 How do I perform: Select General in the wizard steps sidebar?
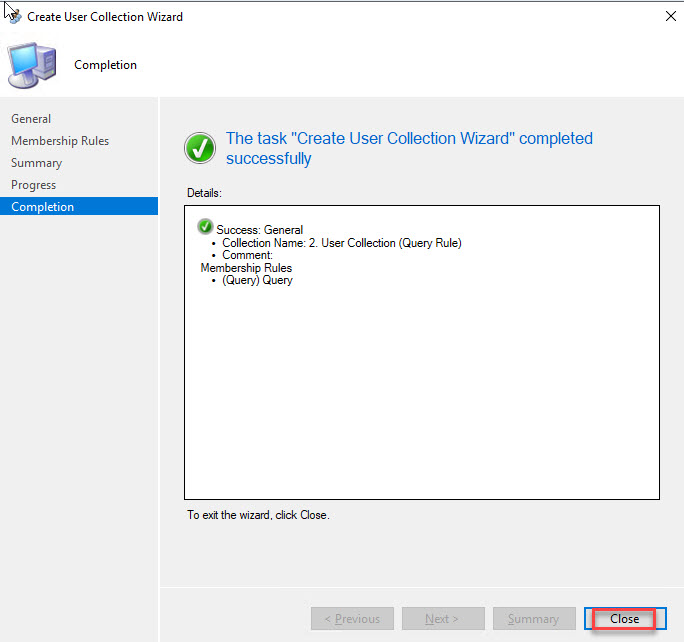tap(31, 119)
